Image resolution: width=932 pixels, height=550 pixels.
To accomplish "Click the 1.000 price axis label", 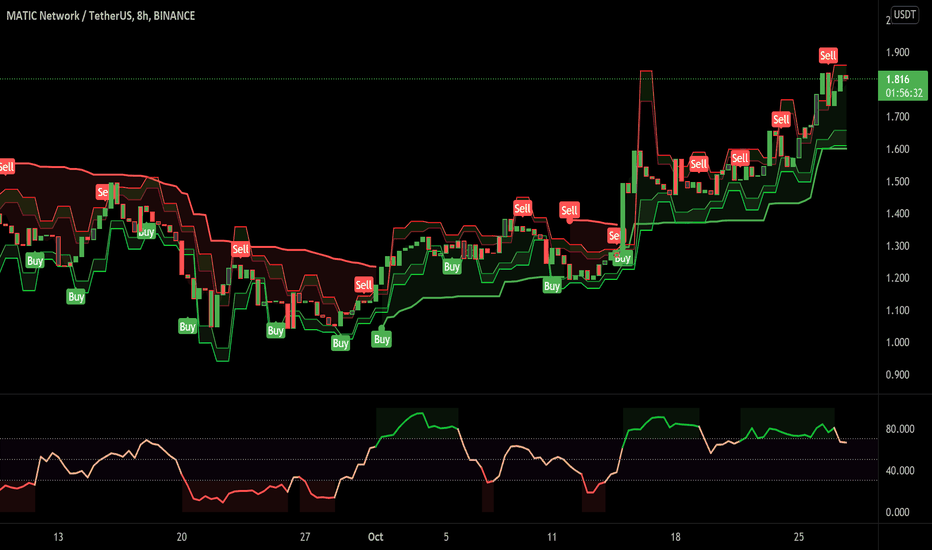I will (x=898, y=342).
